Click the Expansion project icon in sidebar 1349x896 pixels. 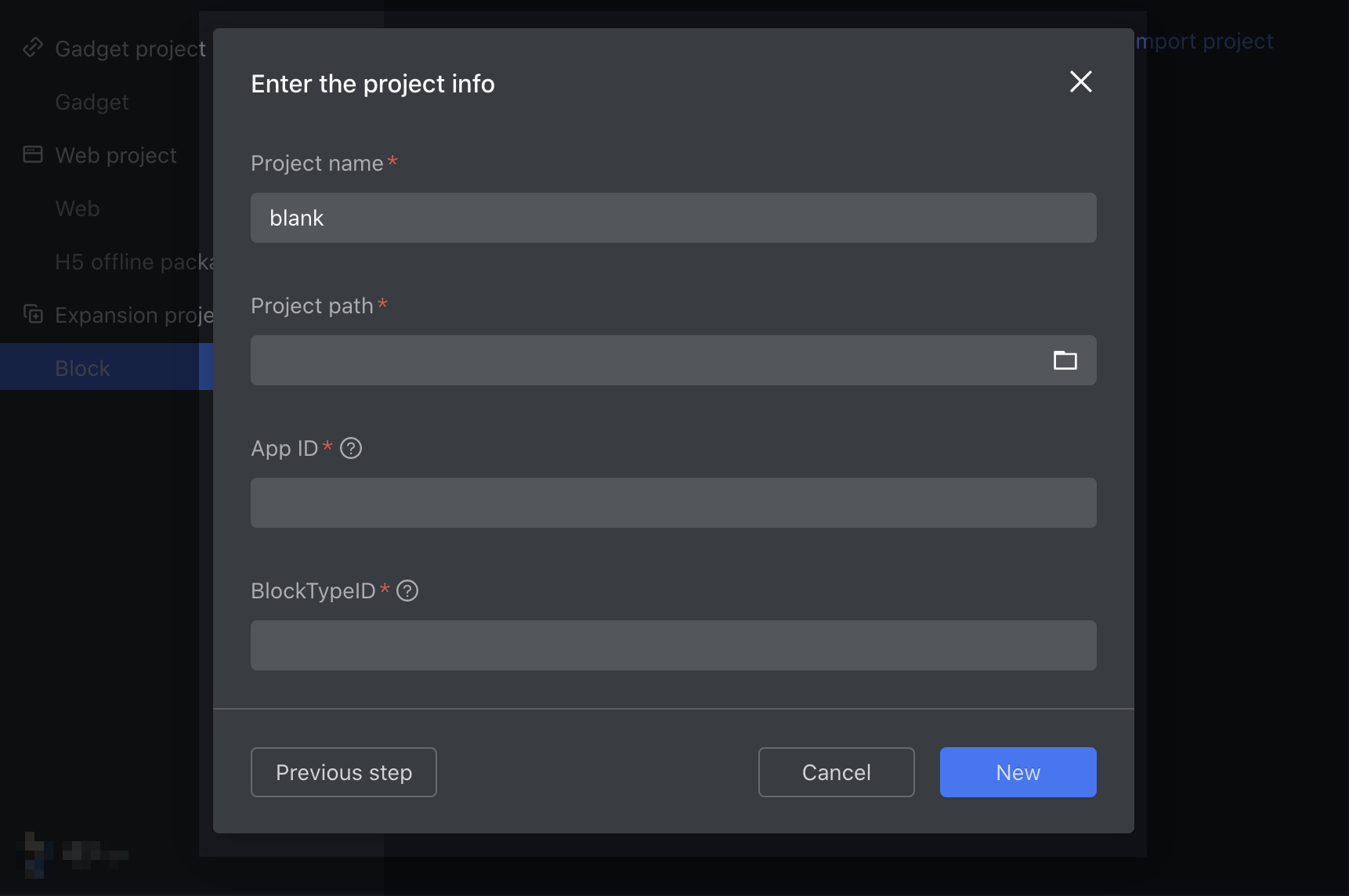(x=33, y=314)
